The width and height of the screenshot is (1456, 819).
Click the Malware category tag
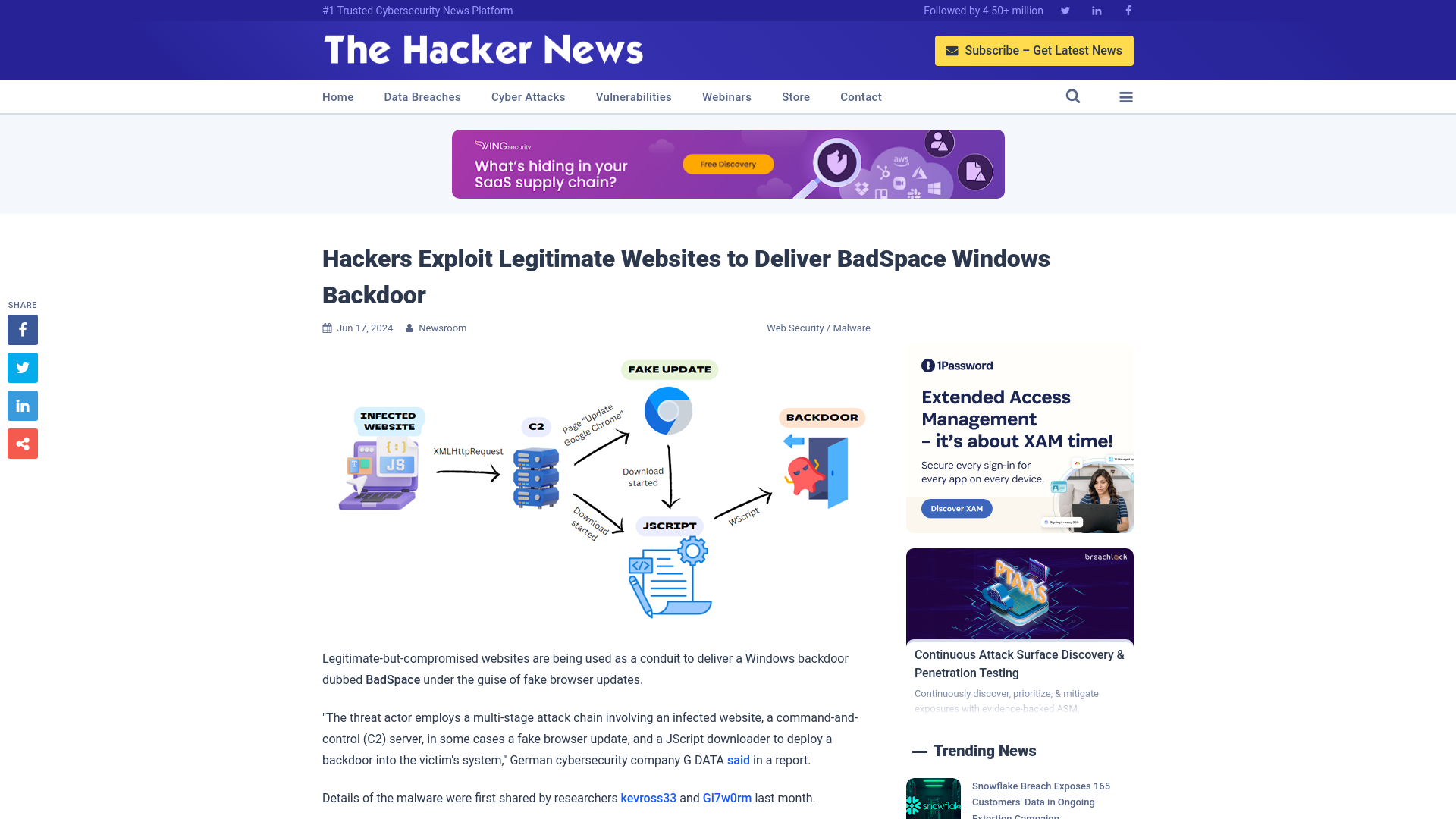coord(851,328)
